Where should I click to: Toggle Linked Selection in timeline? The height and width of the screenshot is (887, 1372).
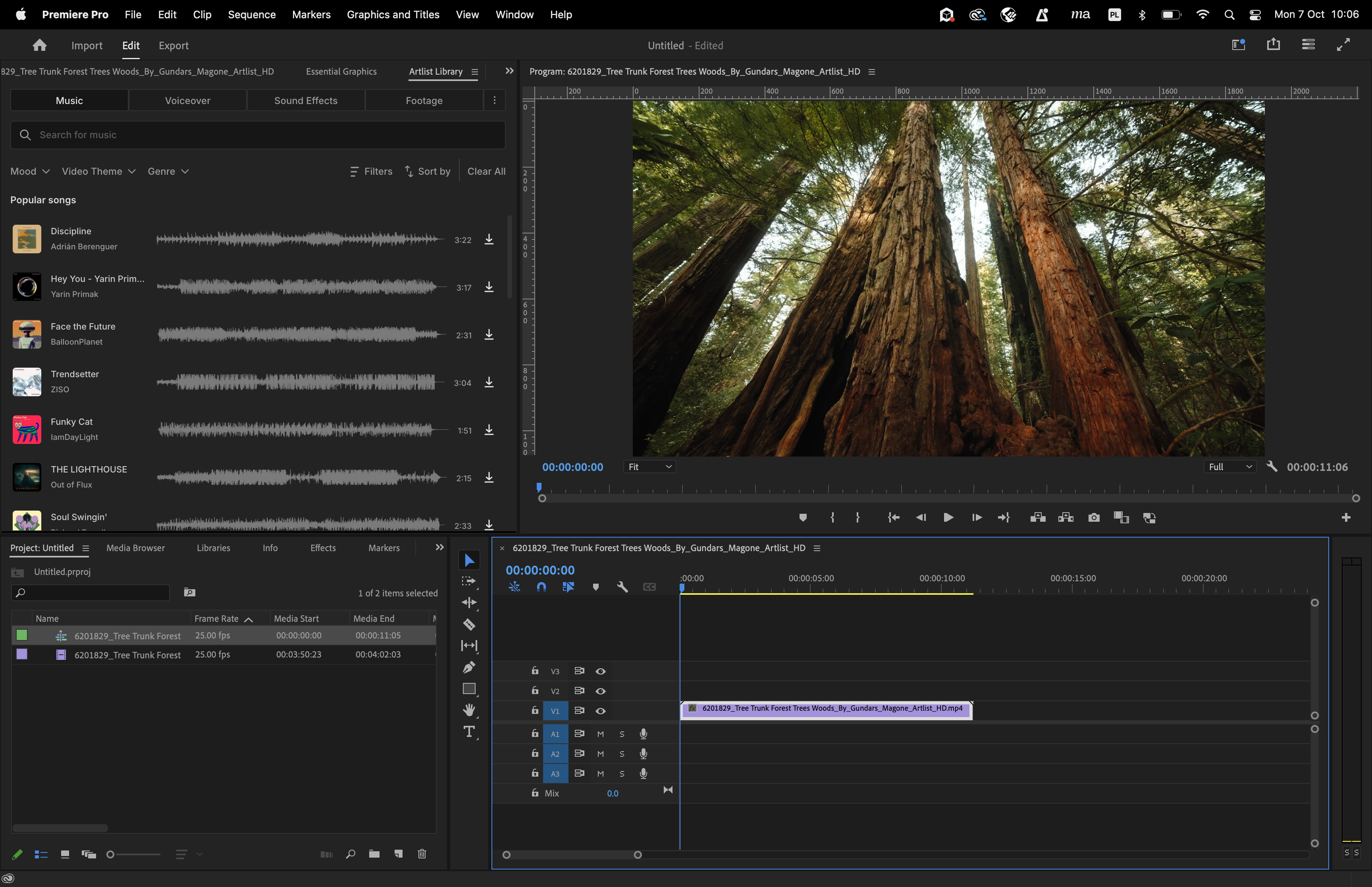[x=568, y=586]
